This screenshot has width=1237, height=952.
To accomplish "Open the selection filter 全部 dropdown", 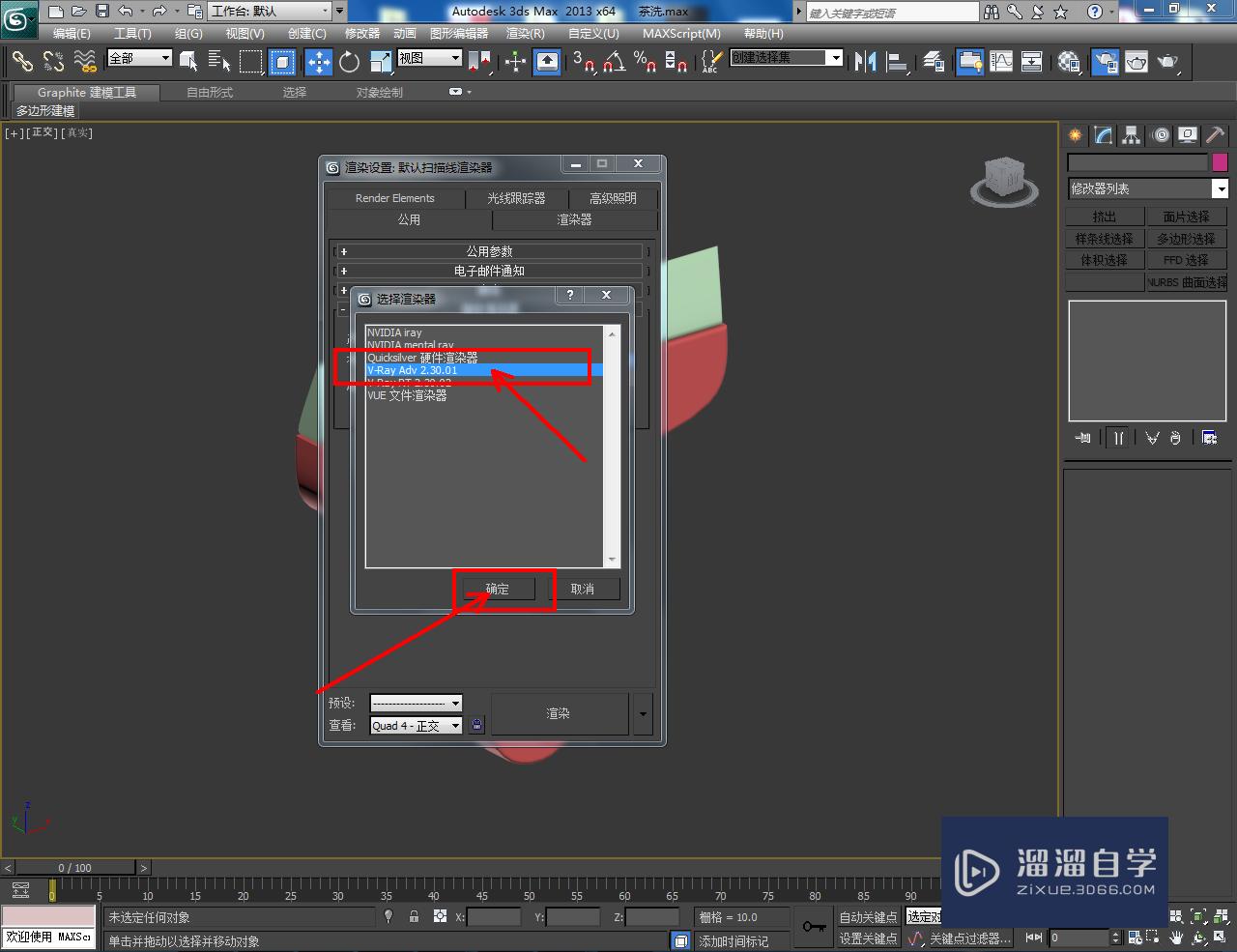I will coord(139,58).
